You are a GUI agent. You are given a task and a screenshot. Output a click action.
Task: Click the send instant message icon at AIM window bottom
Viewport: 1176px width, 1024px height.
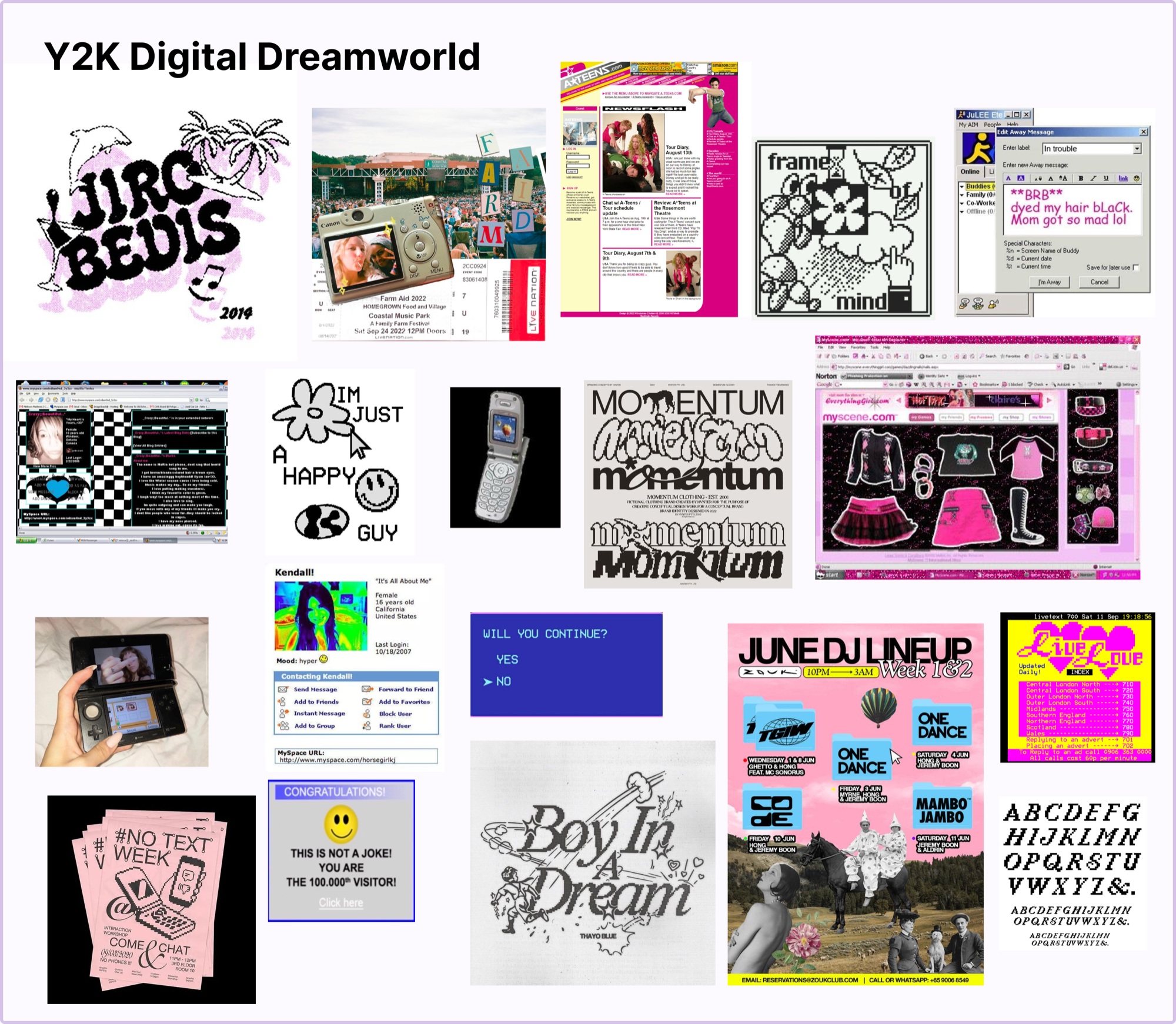[x=964, y=304]
